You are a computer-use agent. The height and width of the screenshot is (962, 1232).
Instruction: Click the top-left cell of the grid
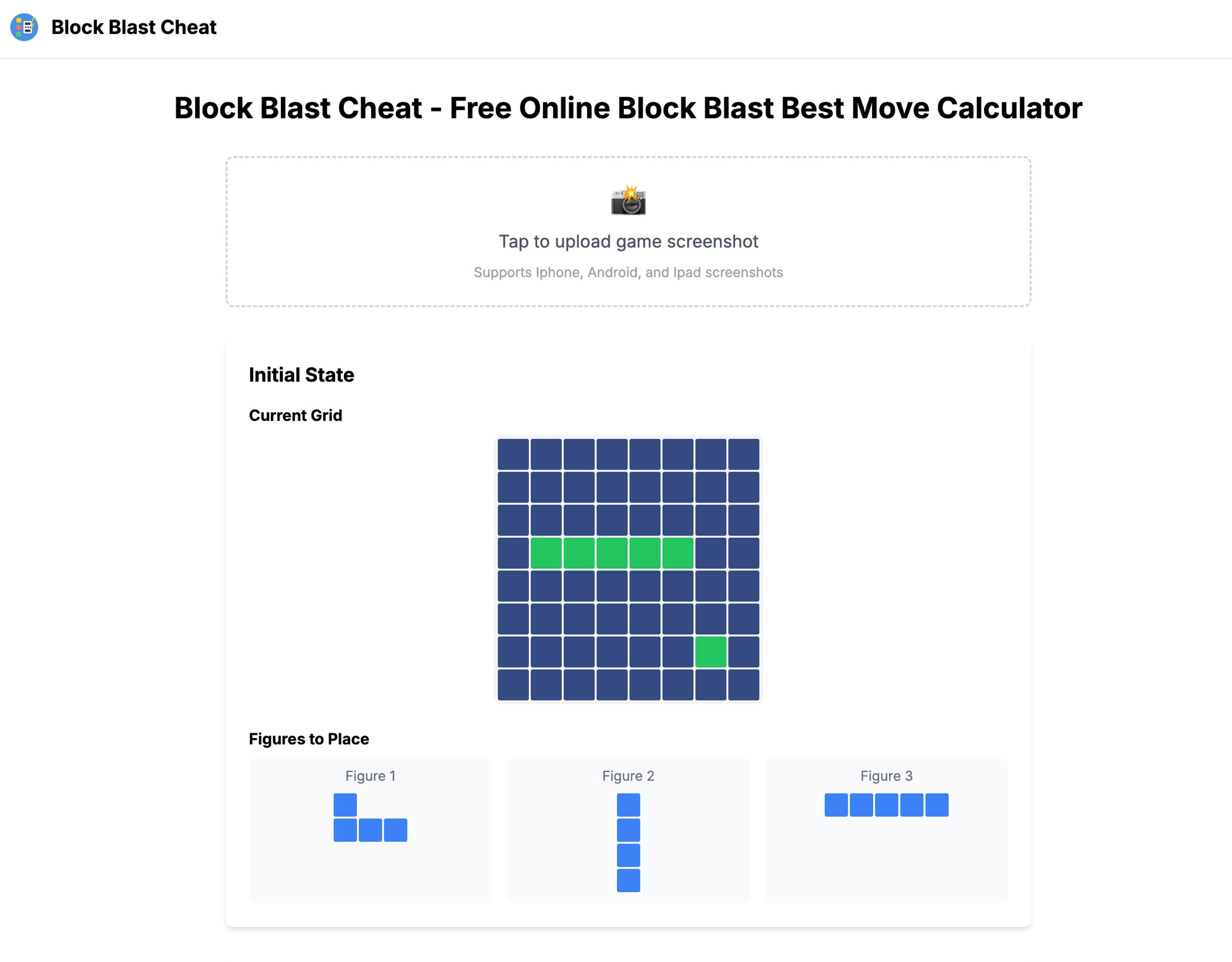[x=513, y=454]
